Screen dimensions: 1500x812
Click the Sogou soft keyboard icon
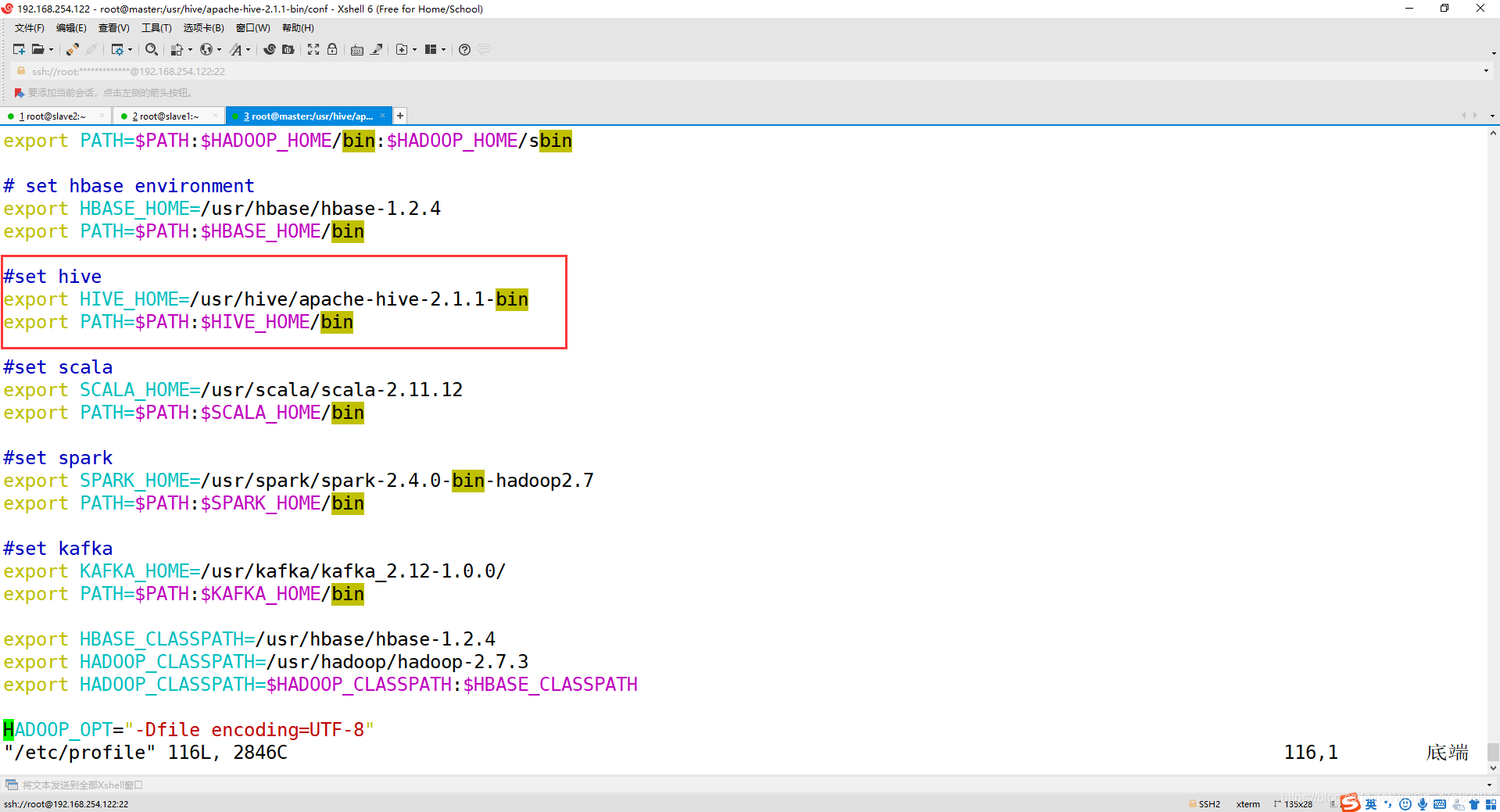pyautogui.click(x=1440, y=804)
